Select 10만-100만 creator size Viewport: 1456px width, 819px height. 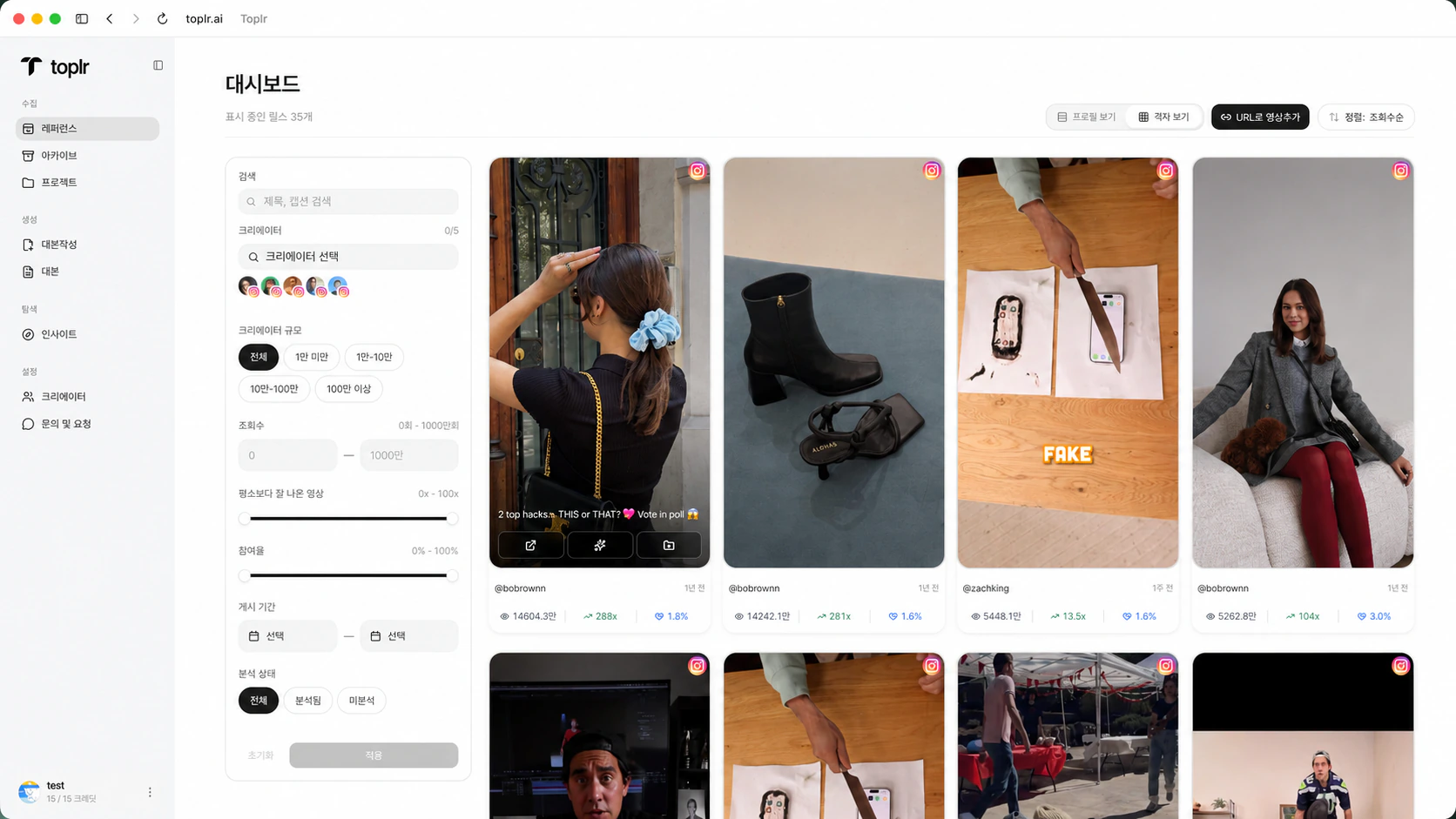pyautogui.click(x=274, y=389)
